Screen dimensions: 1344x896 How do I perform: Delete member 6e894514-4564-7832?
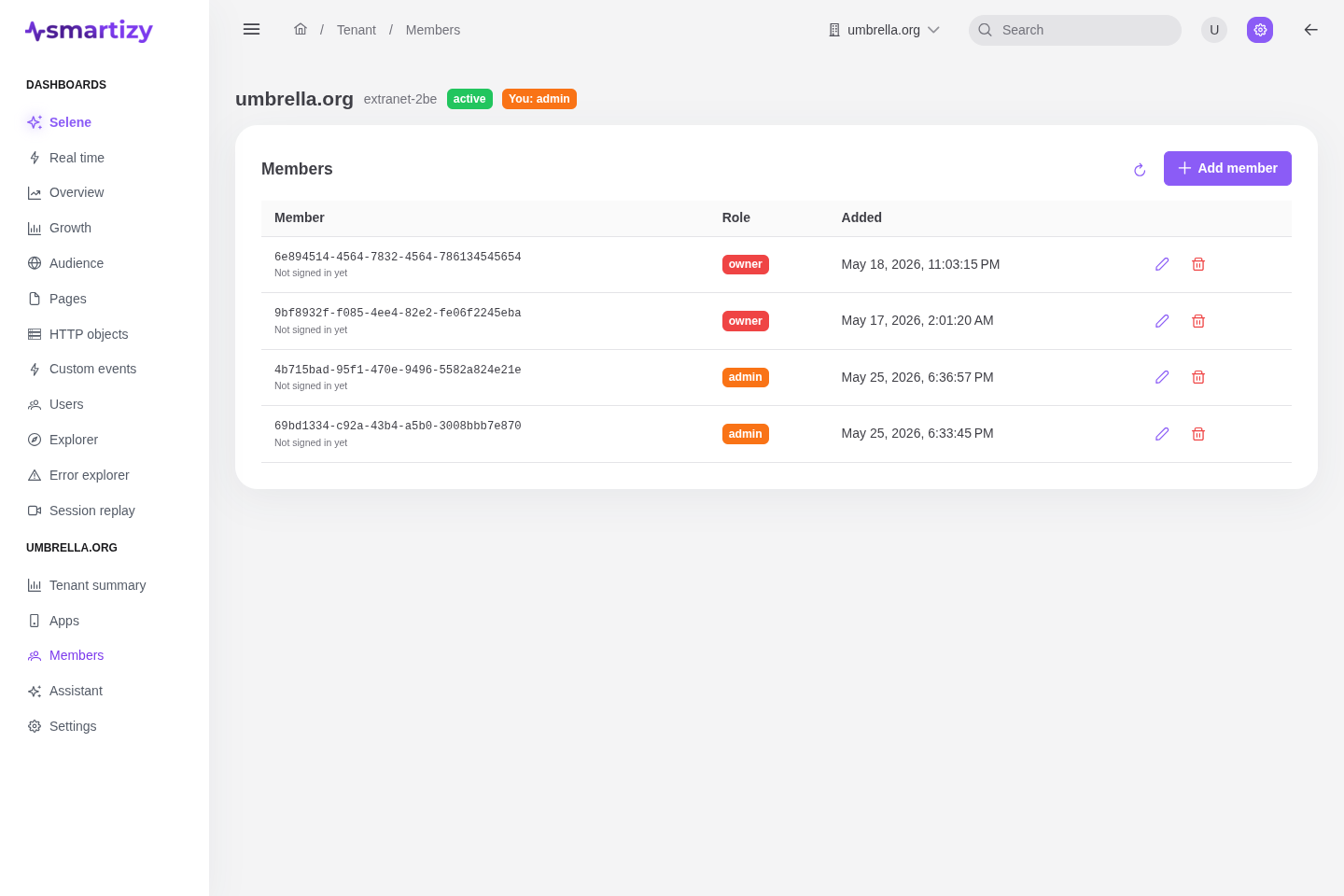click(1198, 264)
